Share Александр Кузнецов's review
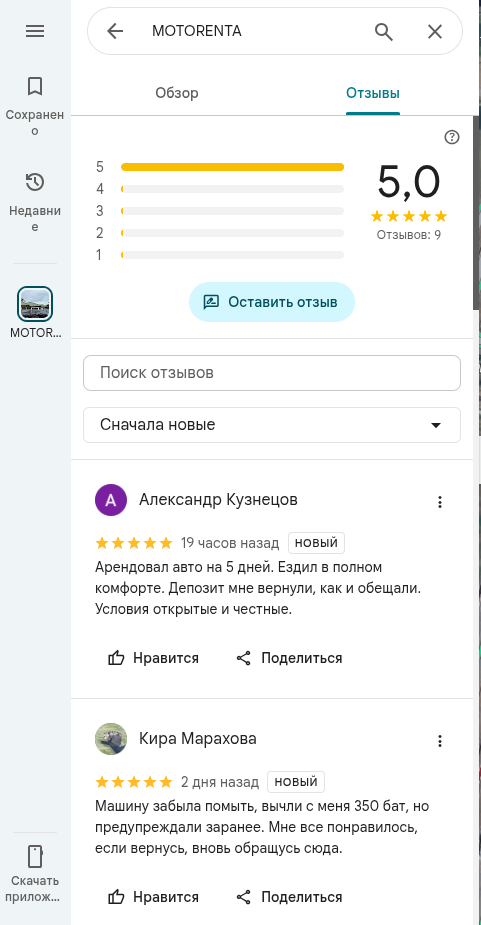The height and width of the screenshot is (925, 481). [x=289, y=658]
